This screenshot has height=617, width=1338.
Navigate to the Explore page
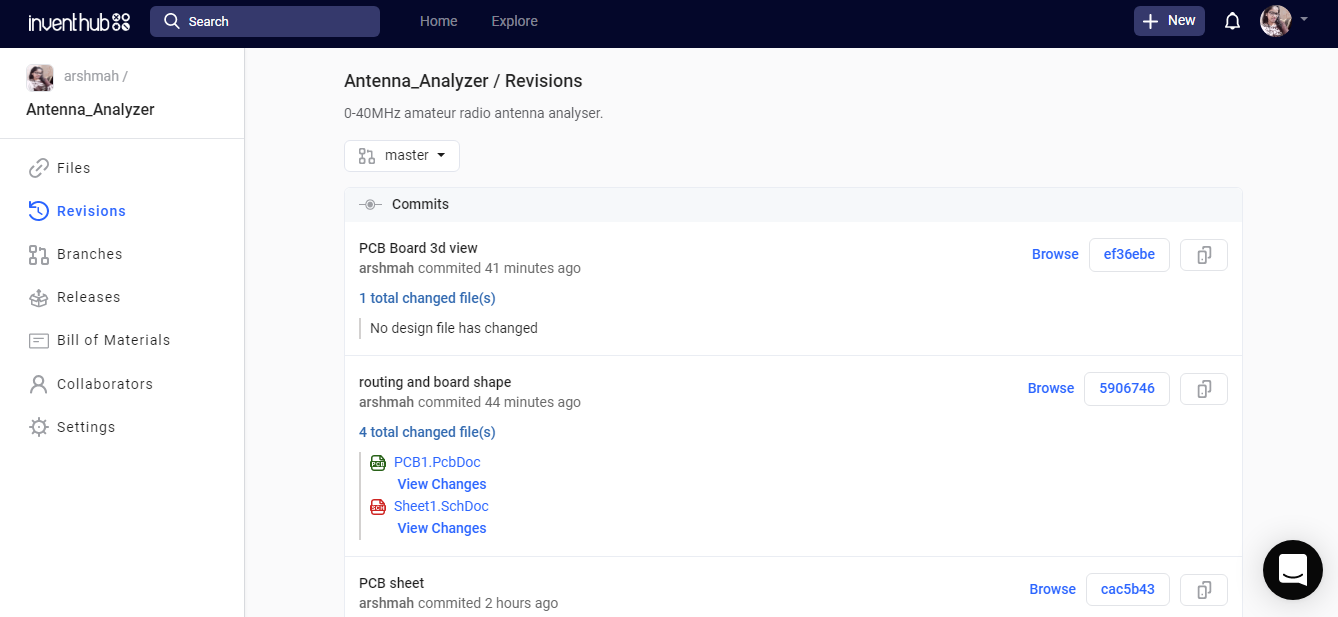pyautogui.click(x=514, y=21)
